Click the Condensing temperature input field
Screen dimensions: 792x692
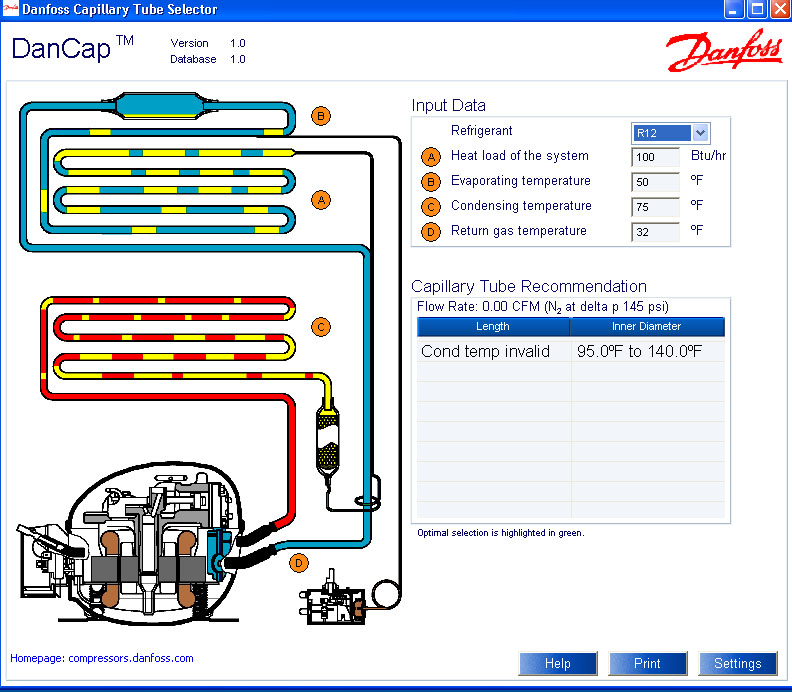click(655, 207)
